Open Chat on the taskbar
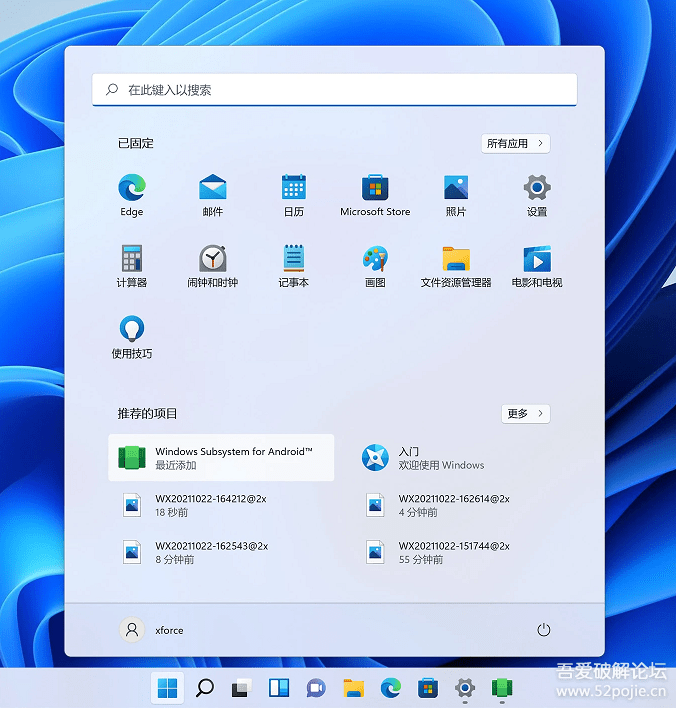This screenshot has width=676, height=708. pos(316,688)
